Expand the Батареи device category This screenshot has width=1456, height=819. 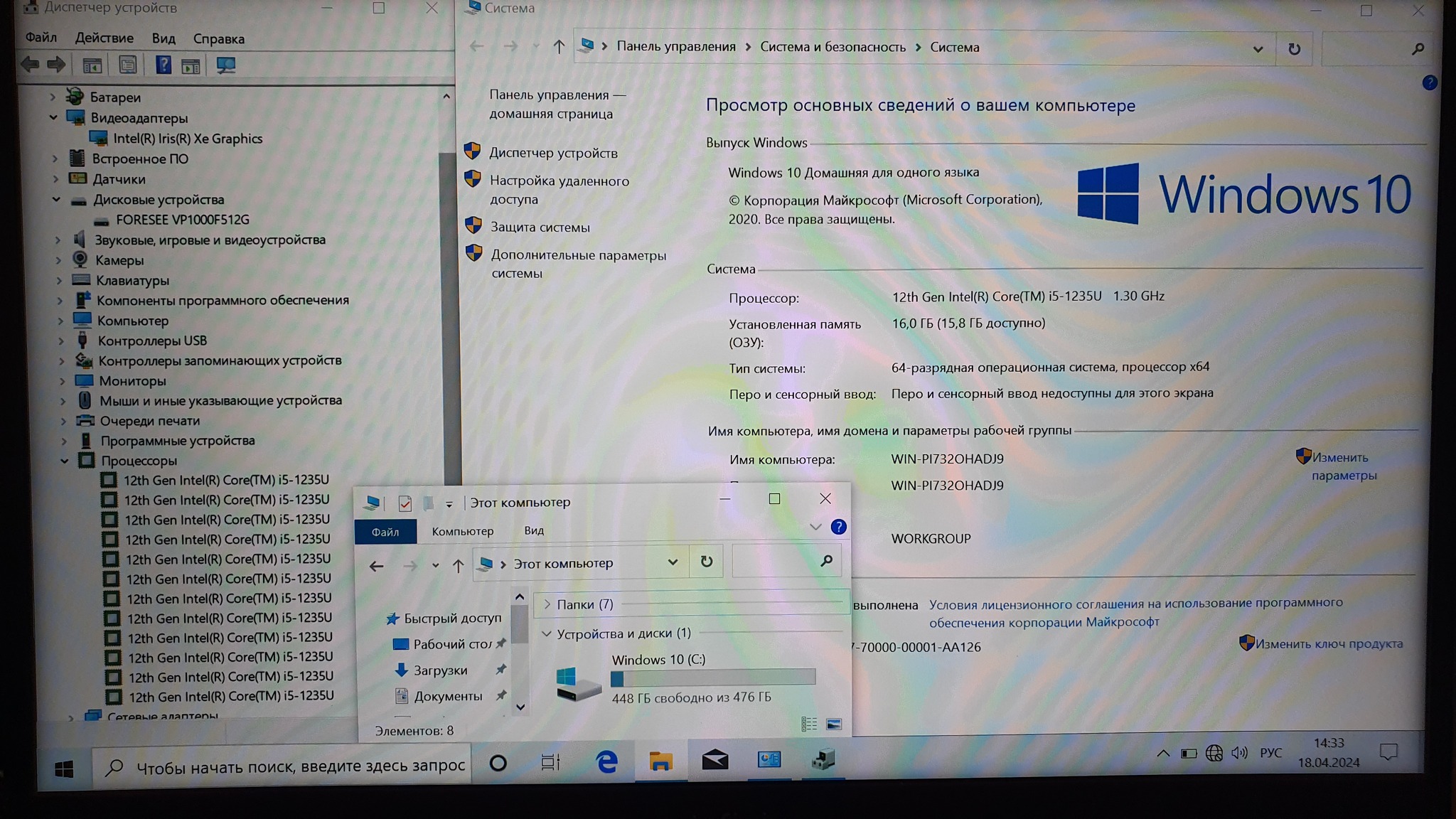53,97
